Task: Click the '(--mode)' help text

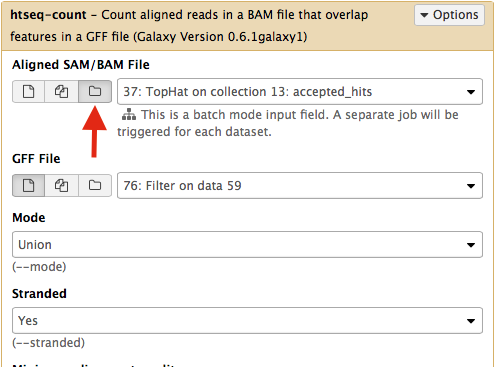Action: 39,267
